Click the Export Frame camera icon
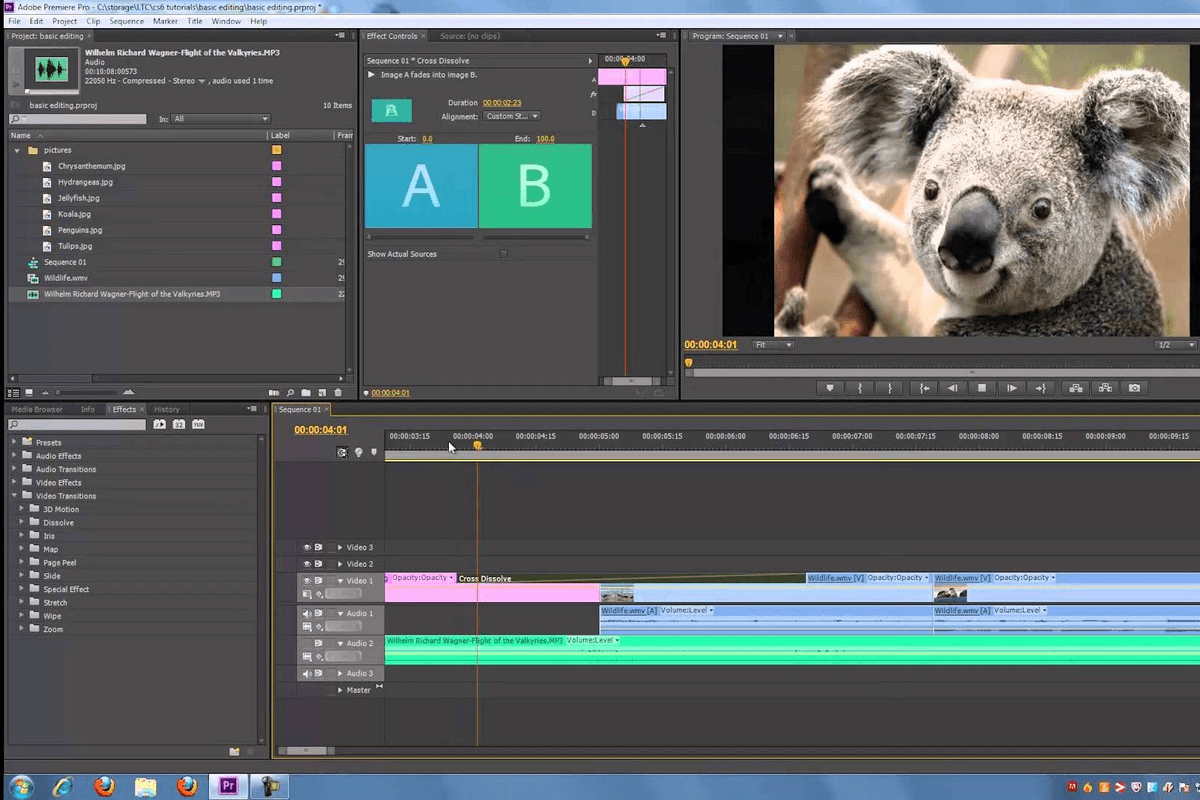Viewport: 1200px width, 800px height. (x=1135, y=388)
